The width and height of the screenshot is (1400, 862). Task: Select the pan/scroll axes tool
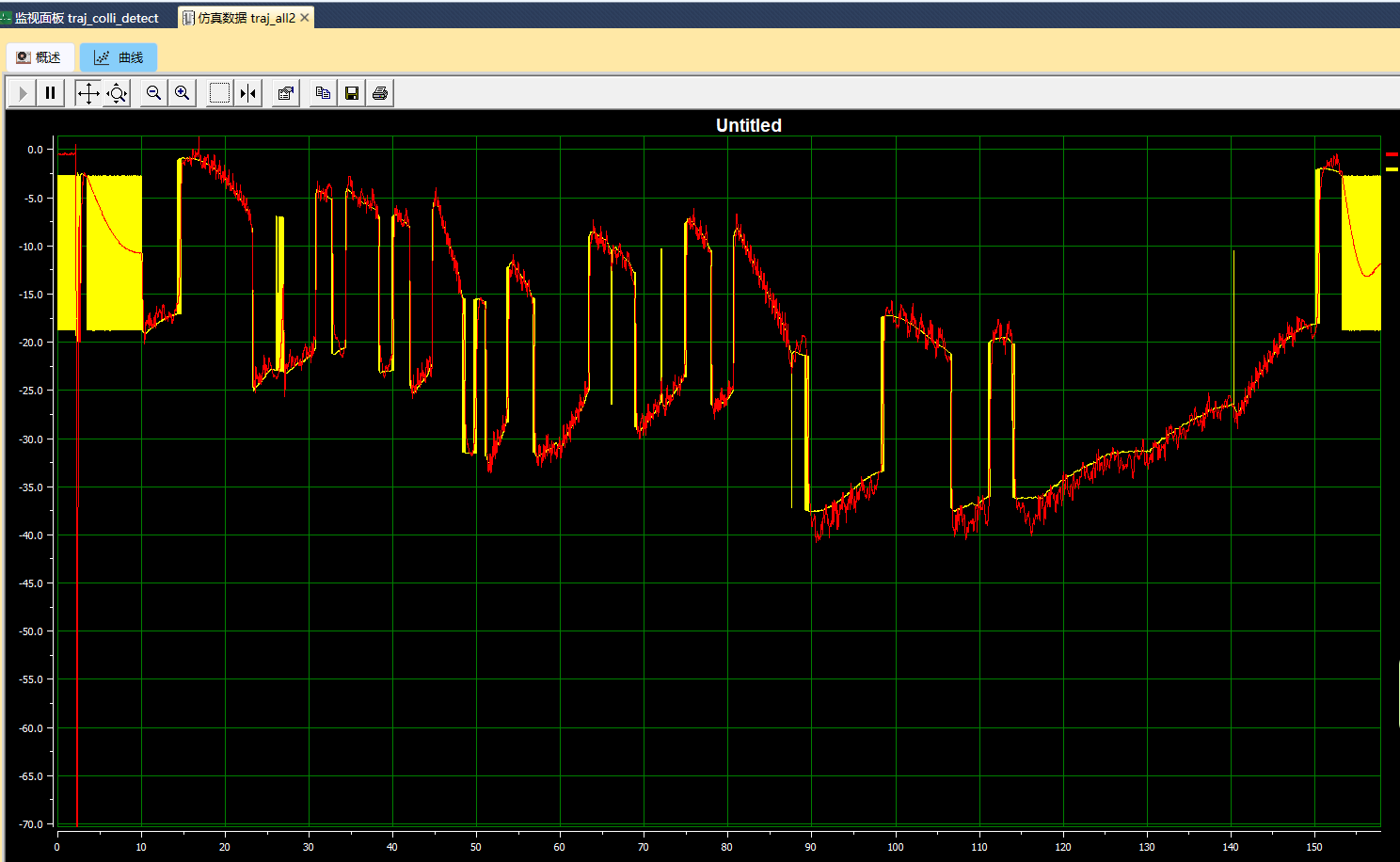tap(87, 93)
